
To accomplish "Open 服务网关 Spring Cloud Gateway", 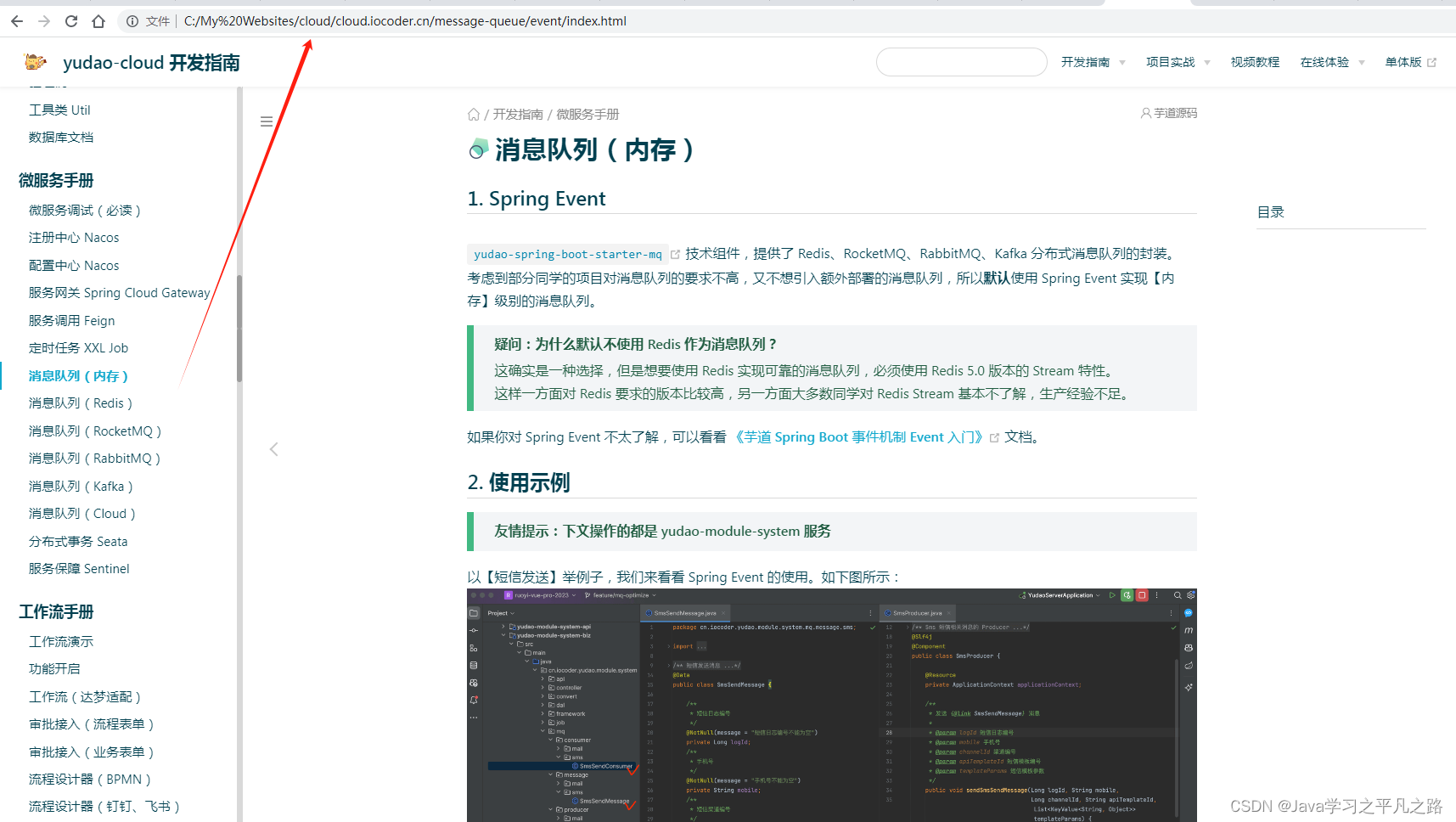I will click(120, 292).
